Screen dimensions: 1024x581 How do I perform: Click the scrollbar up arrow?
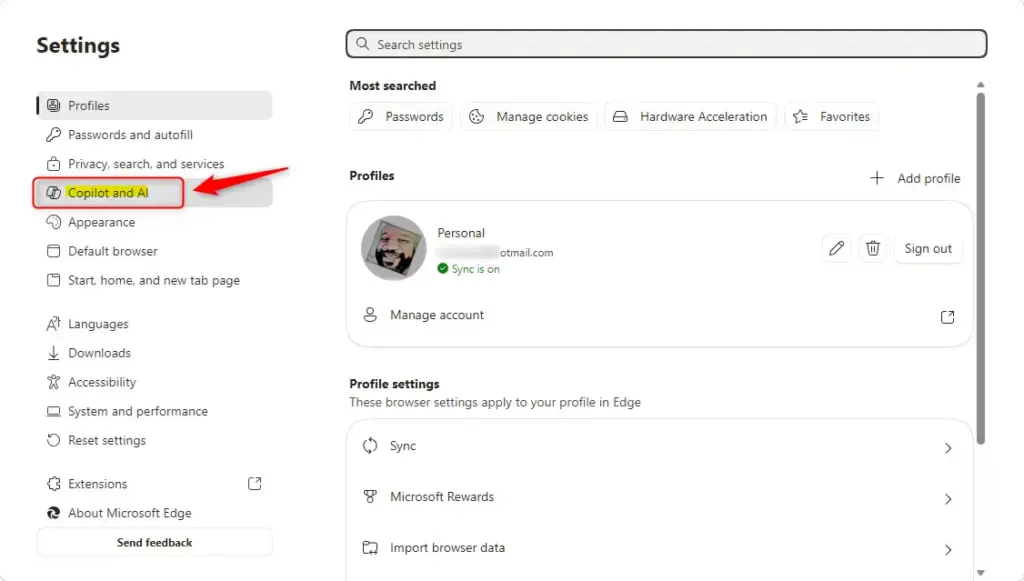click(980, 85)
